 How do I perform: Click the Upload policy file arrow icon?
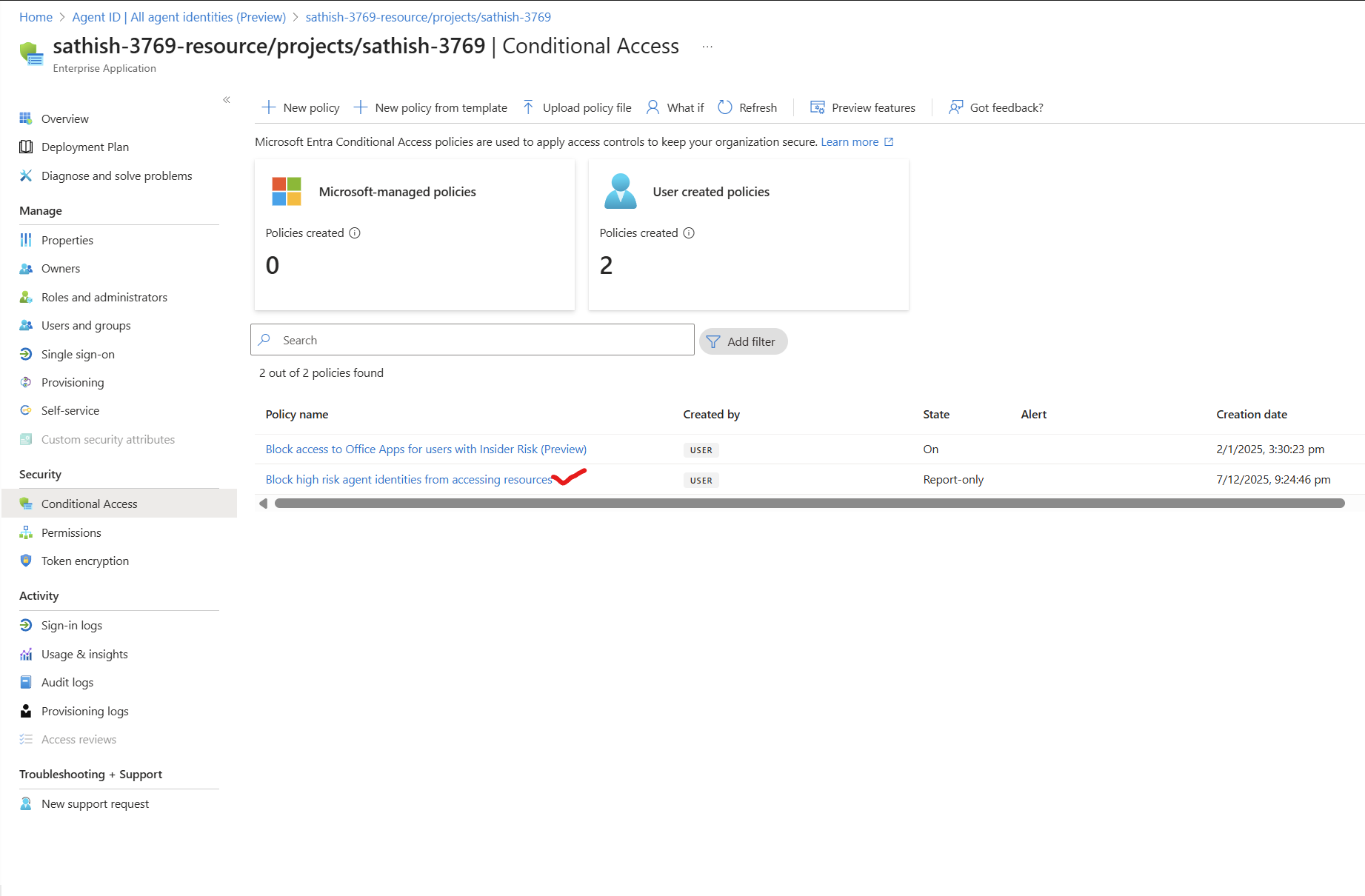(528, 107)
